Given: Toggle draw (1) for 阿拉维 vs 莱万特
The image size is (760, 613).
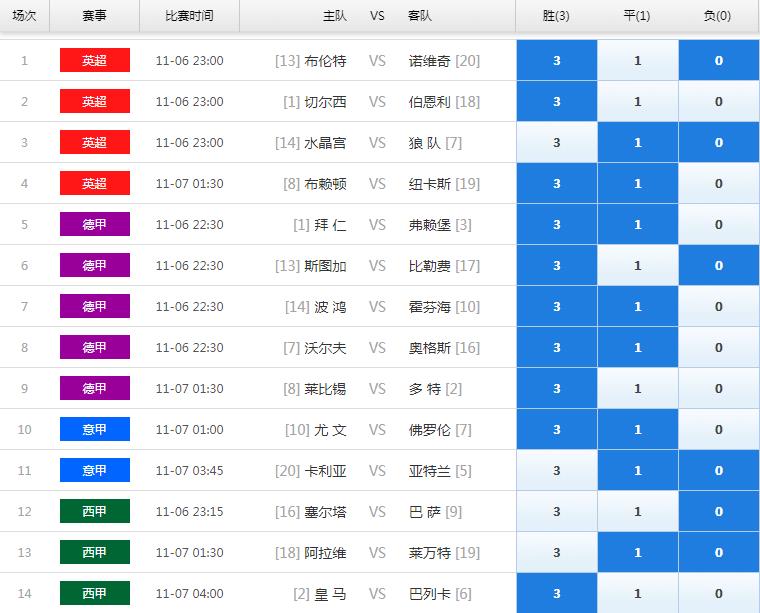Looking at the screenshot, I should (638, 552).
